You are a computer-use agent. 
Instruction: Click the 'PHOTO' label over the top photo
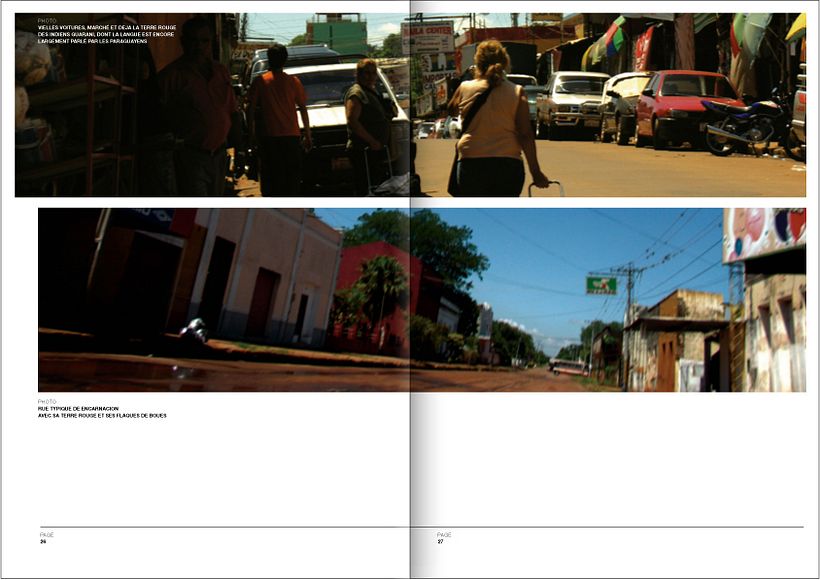click(x=47, y=20)
